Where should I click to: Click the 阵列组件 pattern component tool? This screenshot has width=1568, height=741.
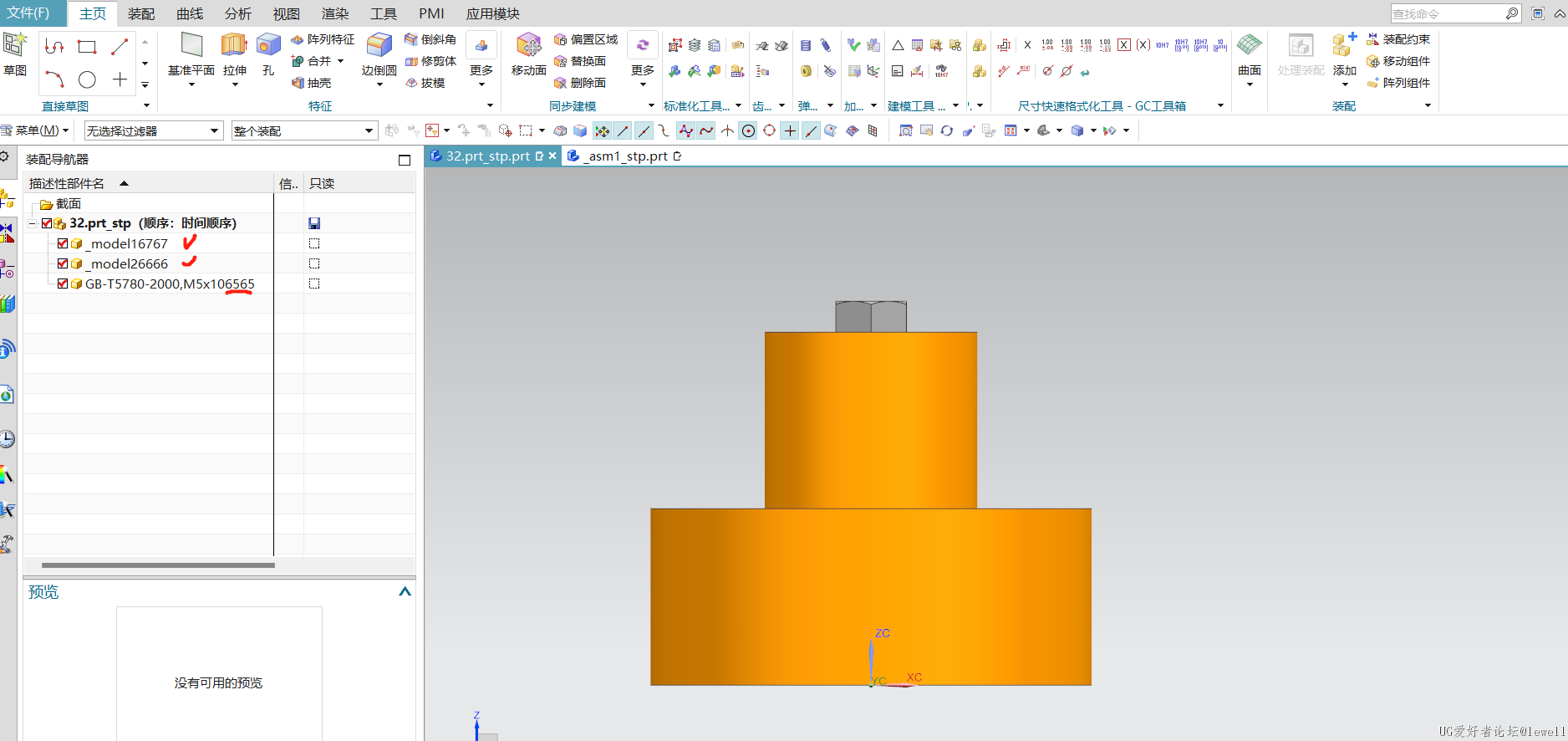(1398, 83)
